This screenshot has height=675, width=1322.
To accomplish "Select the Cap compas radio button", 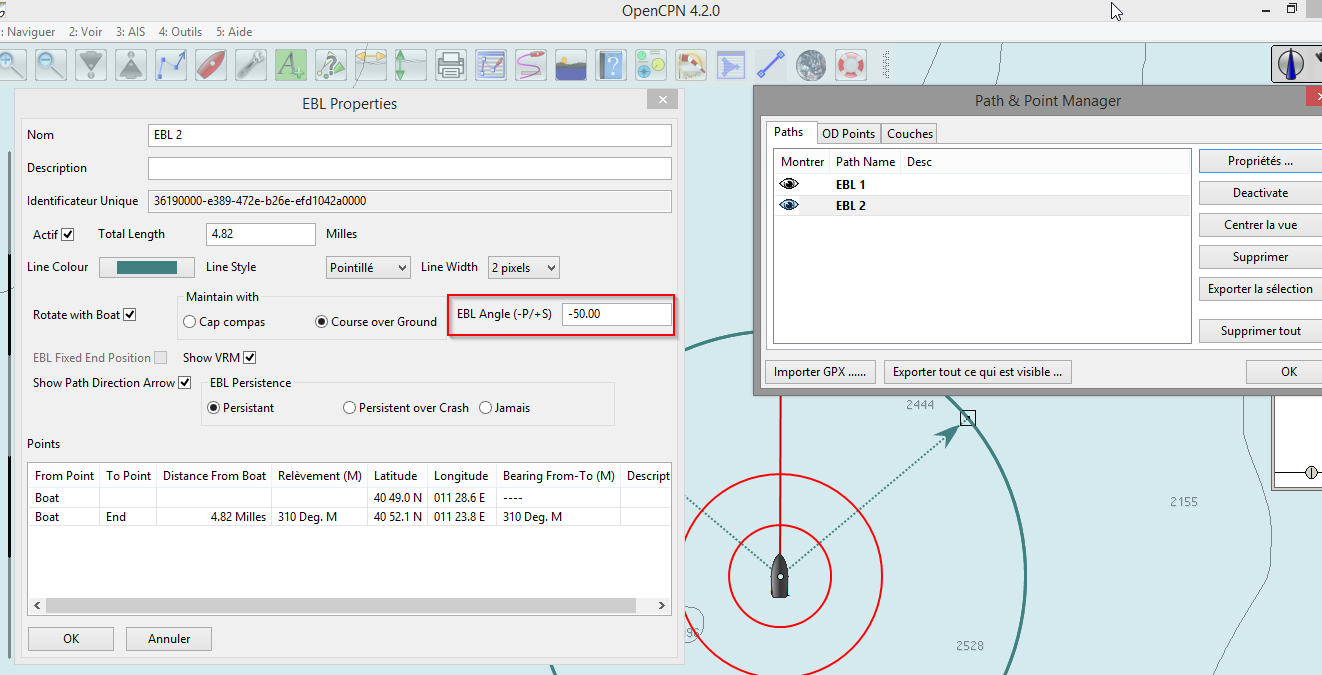I will [x=190, y=322].
